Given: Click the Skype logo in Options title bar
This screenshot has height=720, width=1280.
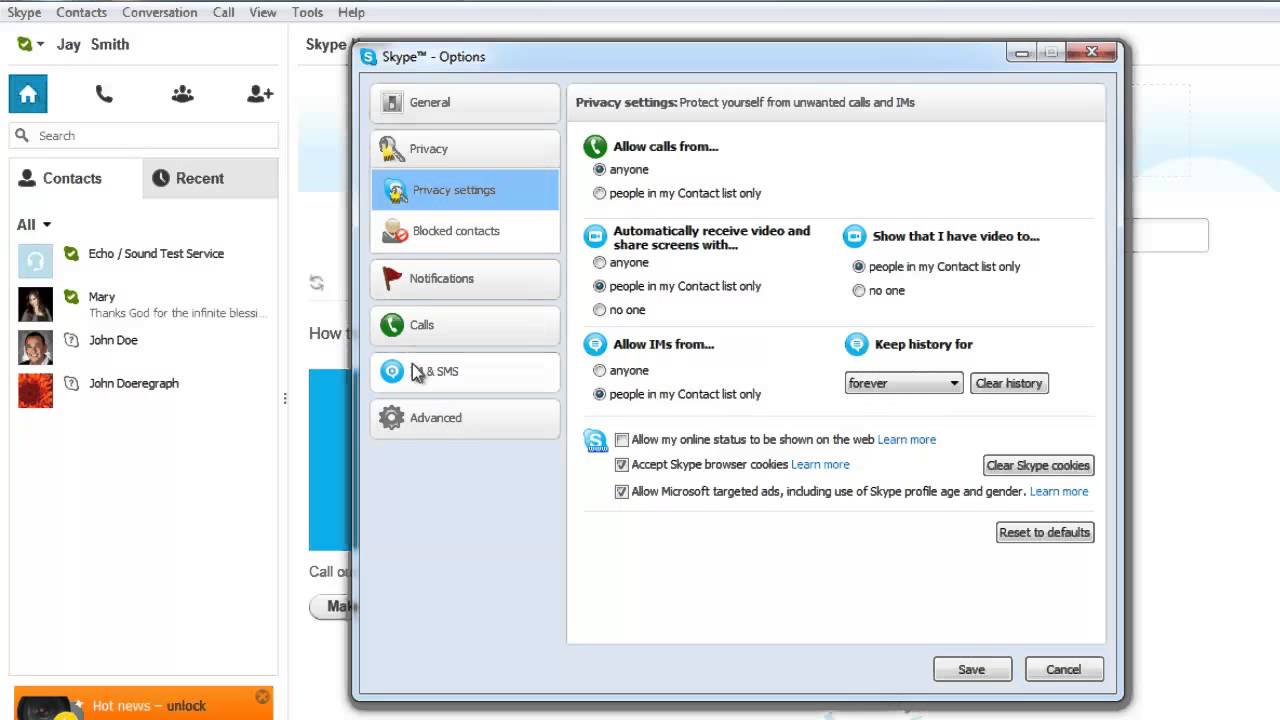Looking at the screenshot, I should click(369, 57).
